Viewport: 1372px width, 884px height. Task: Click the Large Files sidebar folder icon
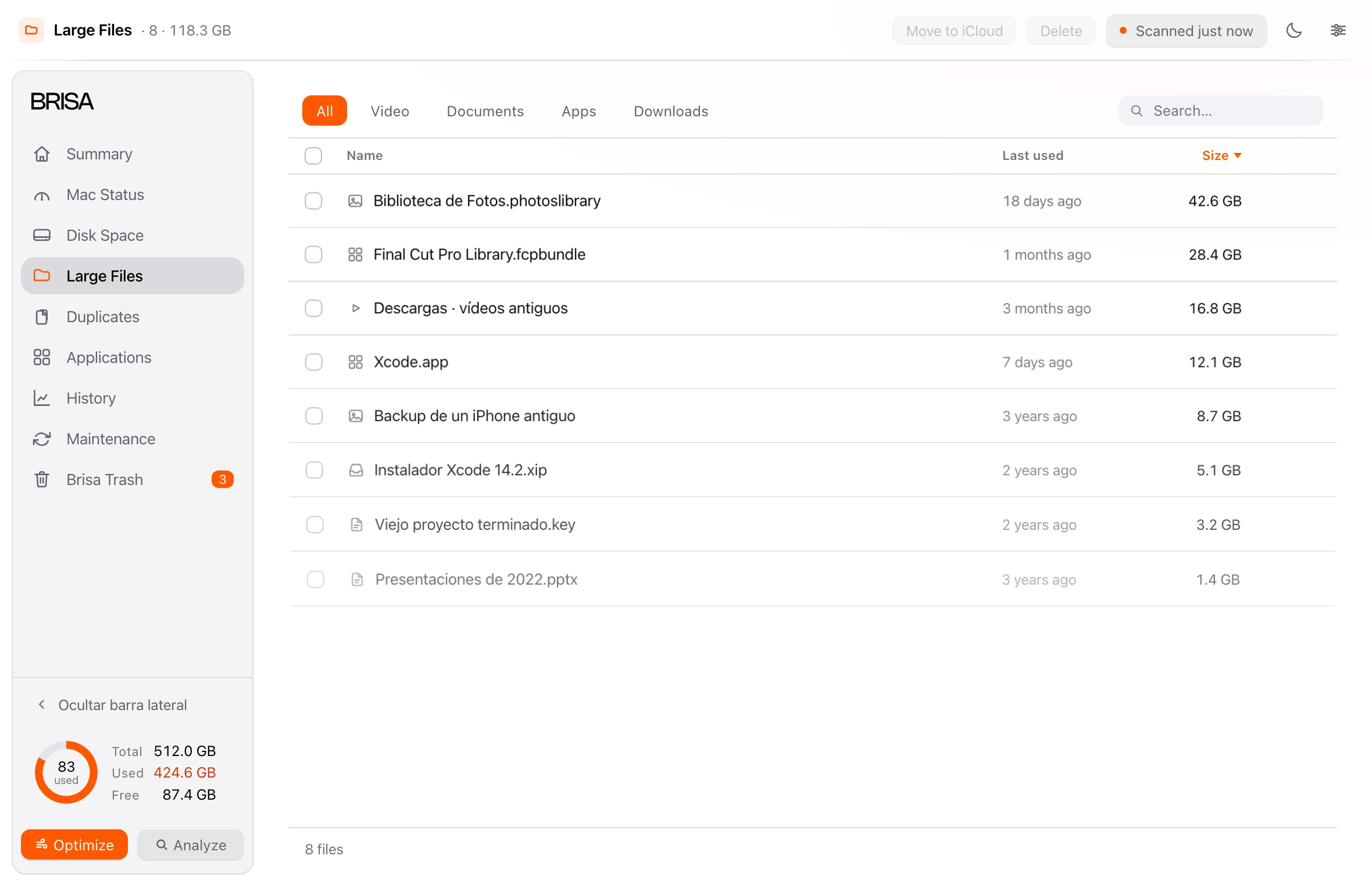[x=42, y=276]
